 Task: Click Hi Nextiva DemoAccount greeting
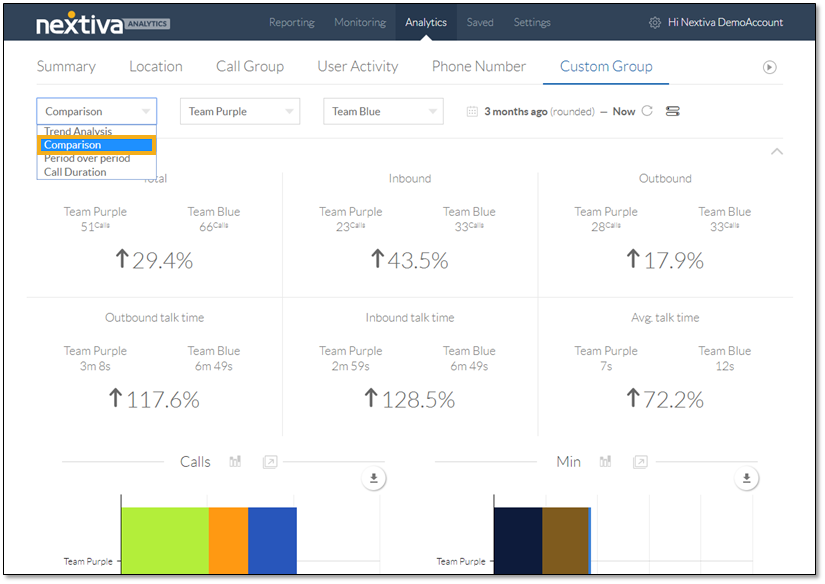coord(725,23)
